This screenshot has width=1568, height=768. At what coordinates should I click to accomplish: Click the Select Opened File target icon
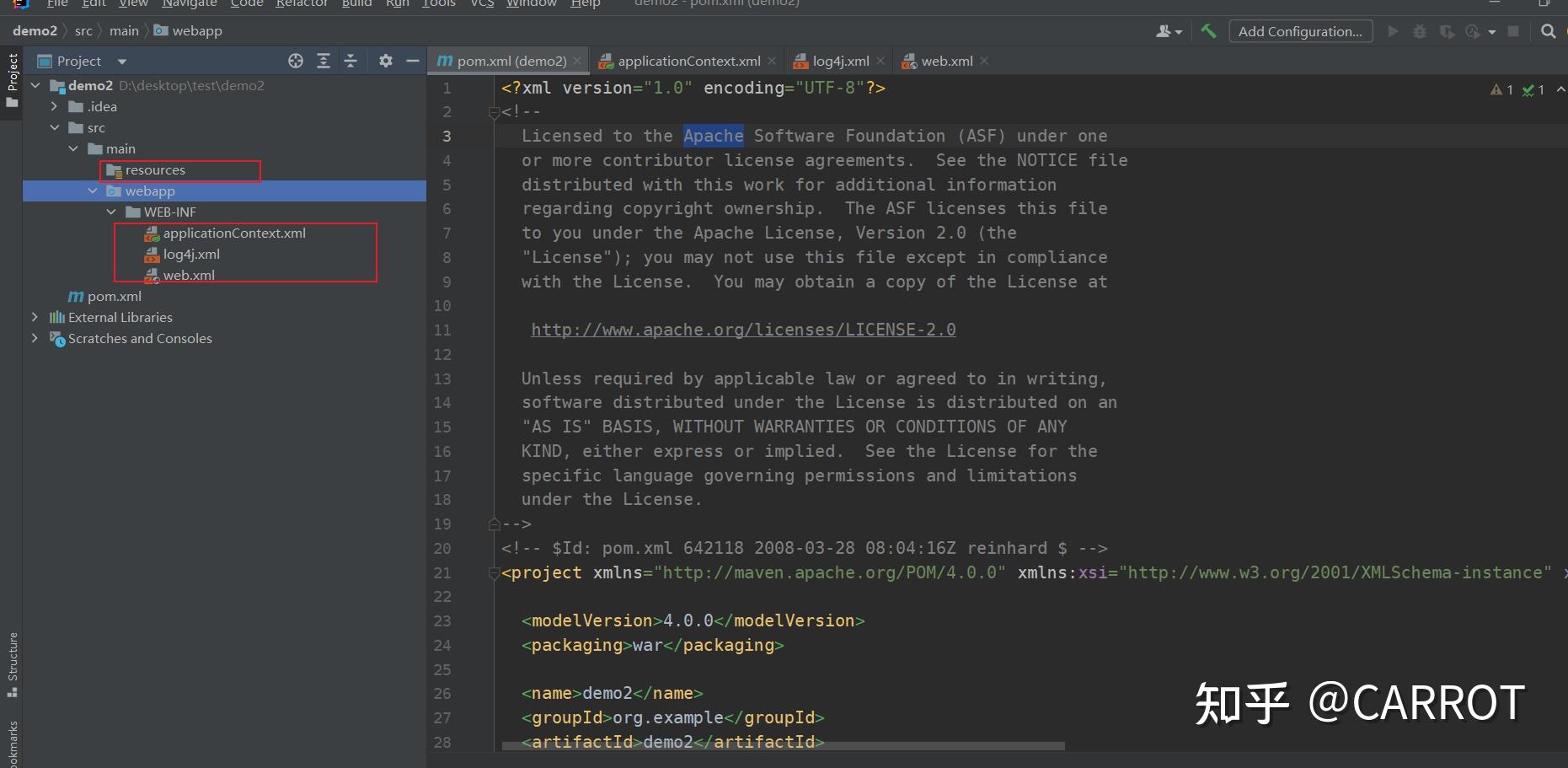pyautogui.click(x=296, y=61)
